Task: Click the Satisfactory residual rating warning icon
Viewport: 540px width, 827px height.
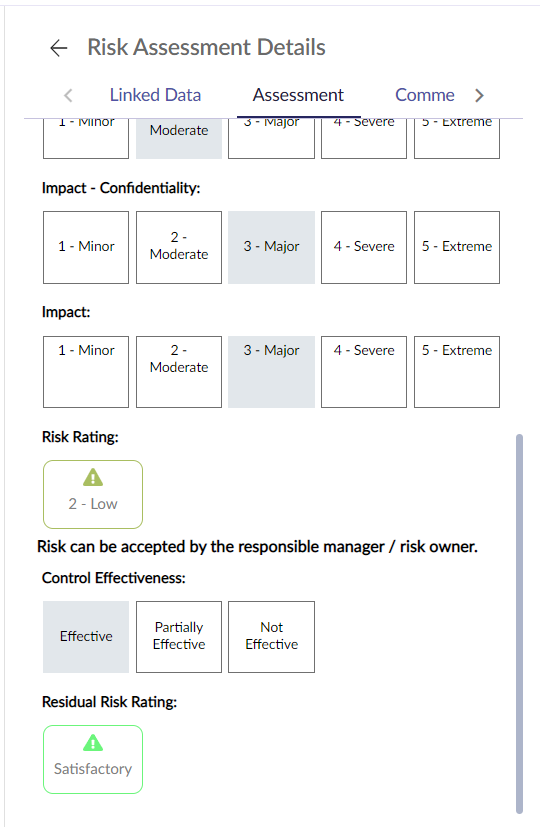Action: coord(93,743)
